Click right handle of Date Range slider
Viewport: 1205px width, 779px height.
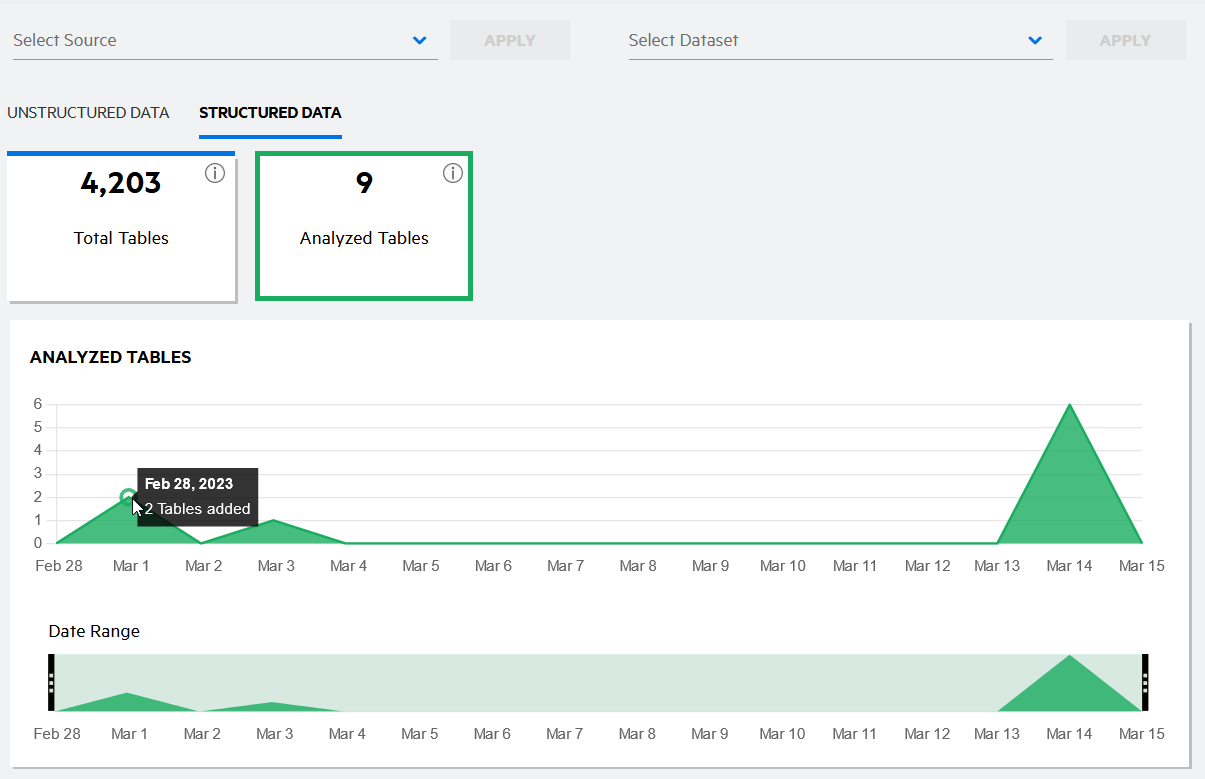1145,683
